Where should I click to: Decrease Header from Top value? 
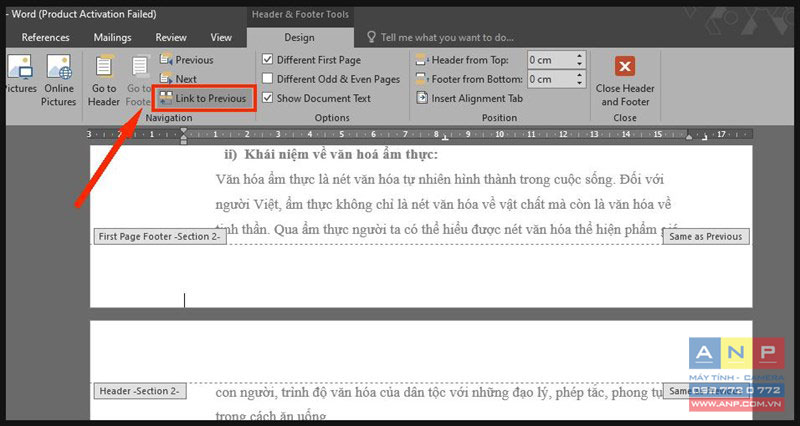(x=580, y=64)
